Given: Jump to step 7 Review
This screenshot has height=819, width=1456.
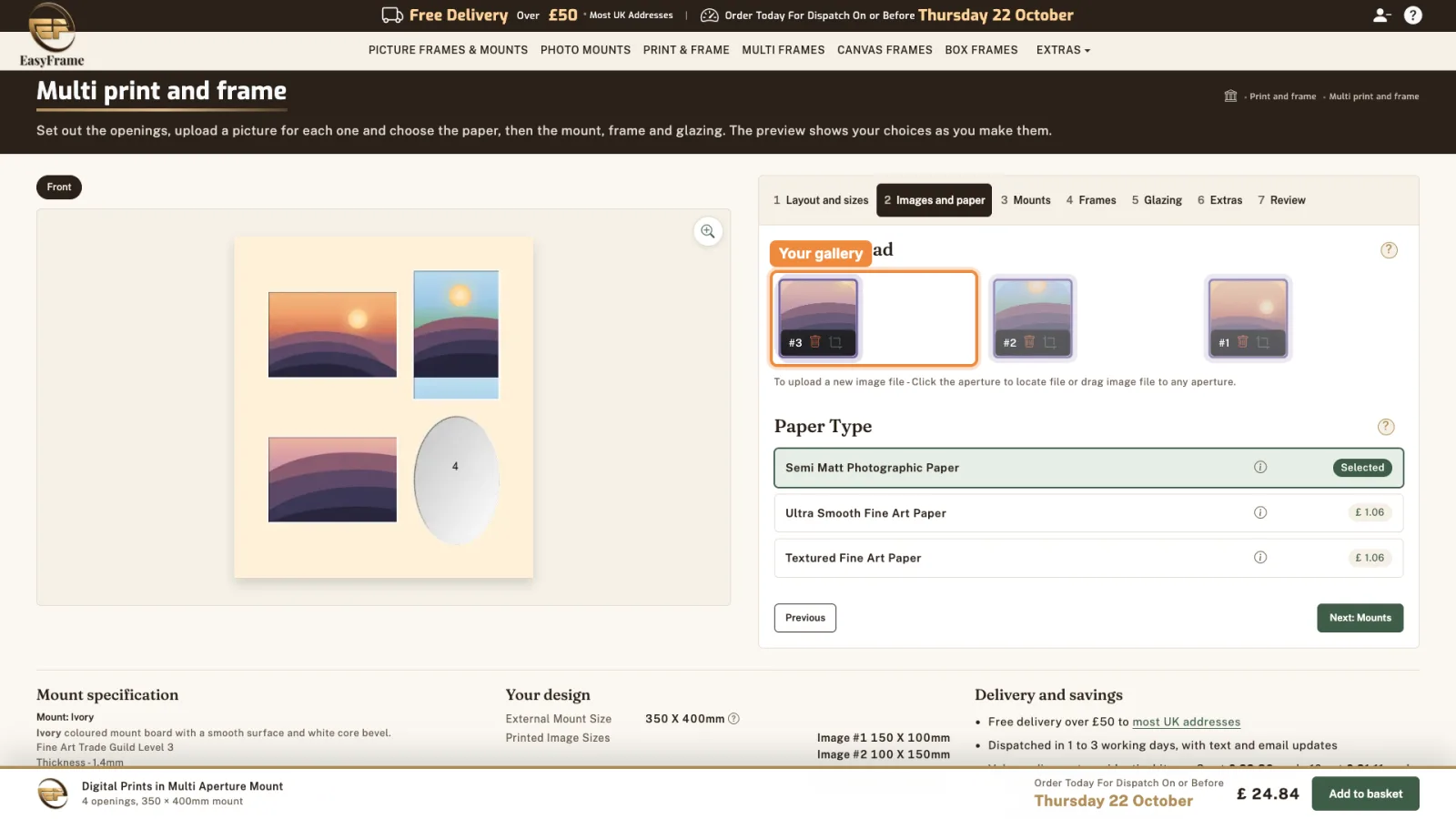Looking at the screenshot, I should point(1281,200).
